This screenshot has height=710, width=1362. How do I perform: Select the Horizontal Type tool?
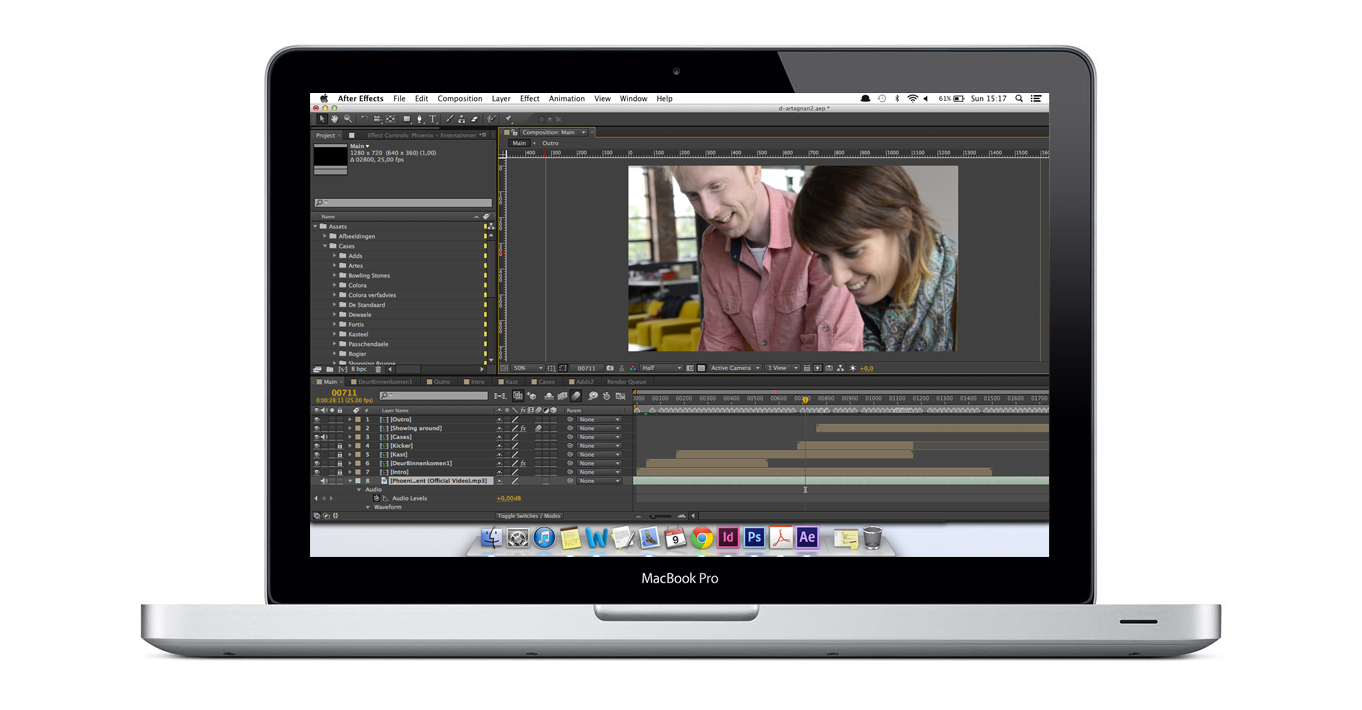click(432, 119)
